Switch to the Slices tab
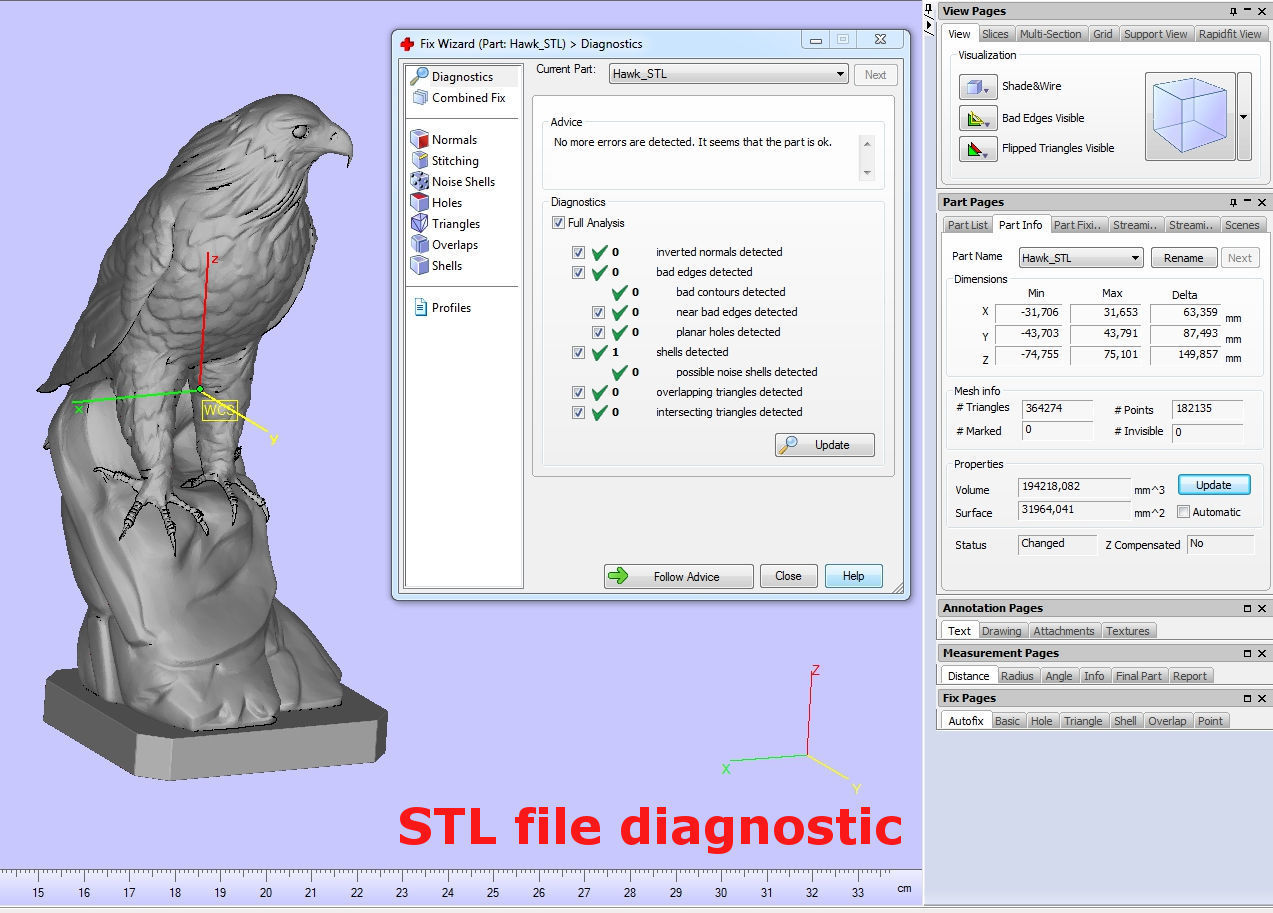The image size is (1273, 913). pos(995,34)
